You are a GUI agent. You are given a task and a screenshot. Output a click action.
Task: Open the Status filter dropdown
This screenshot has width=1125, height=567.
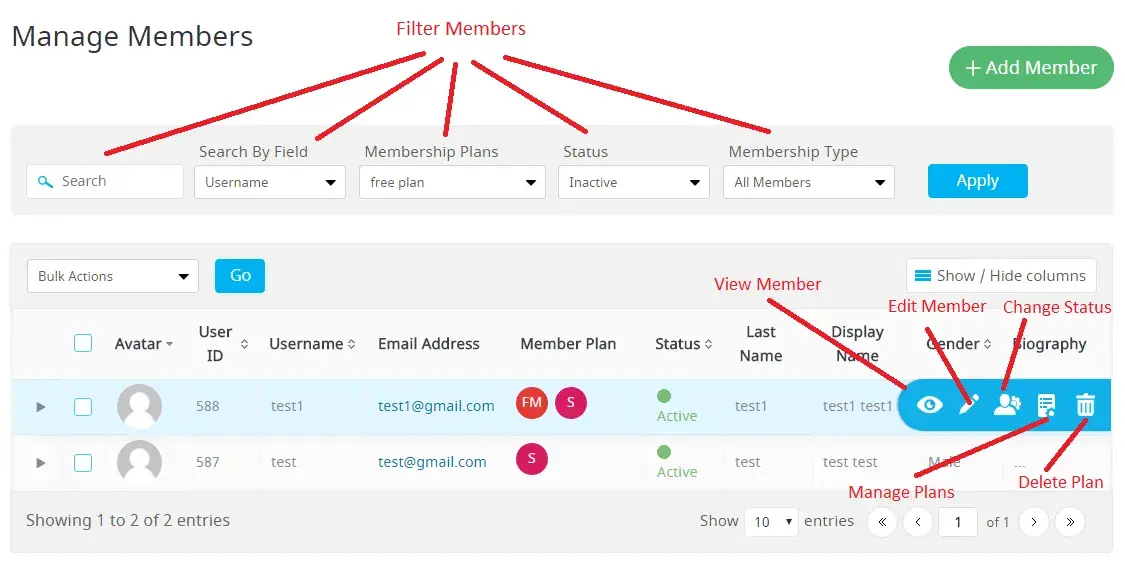633,182
